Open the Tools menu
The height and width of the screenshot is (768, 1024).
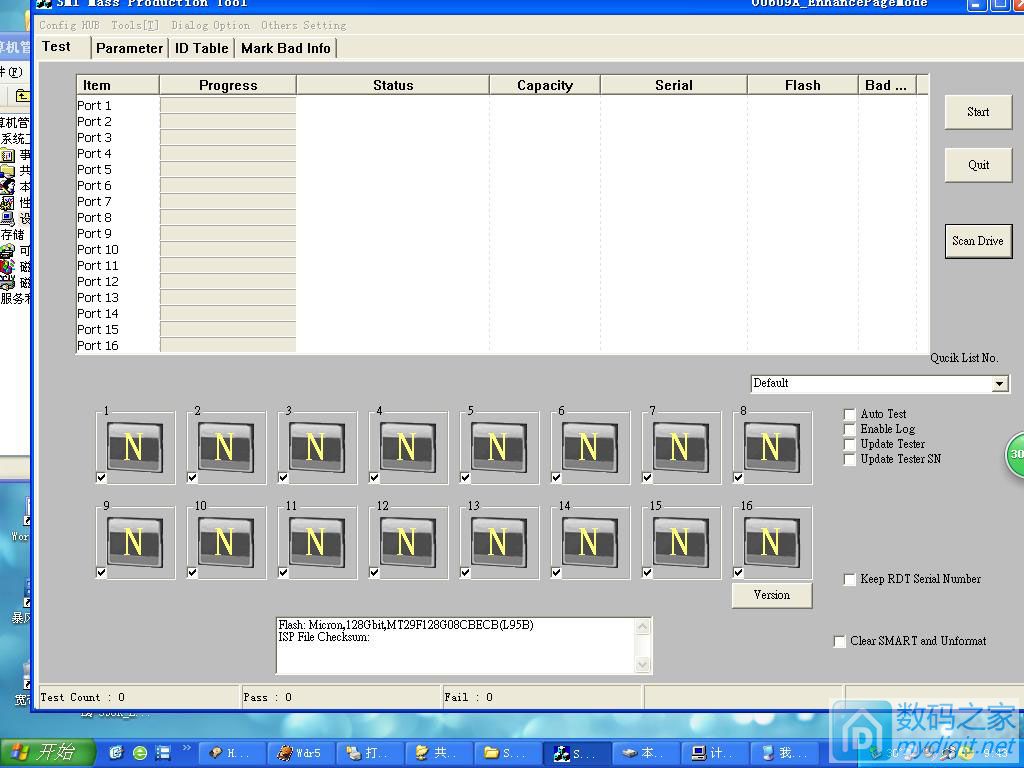135,25
